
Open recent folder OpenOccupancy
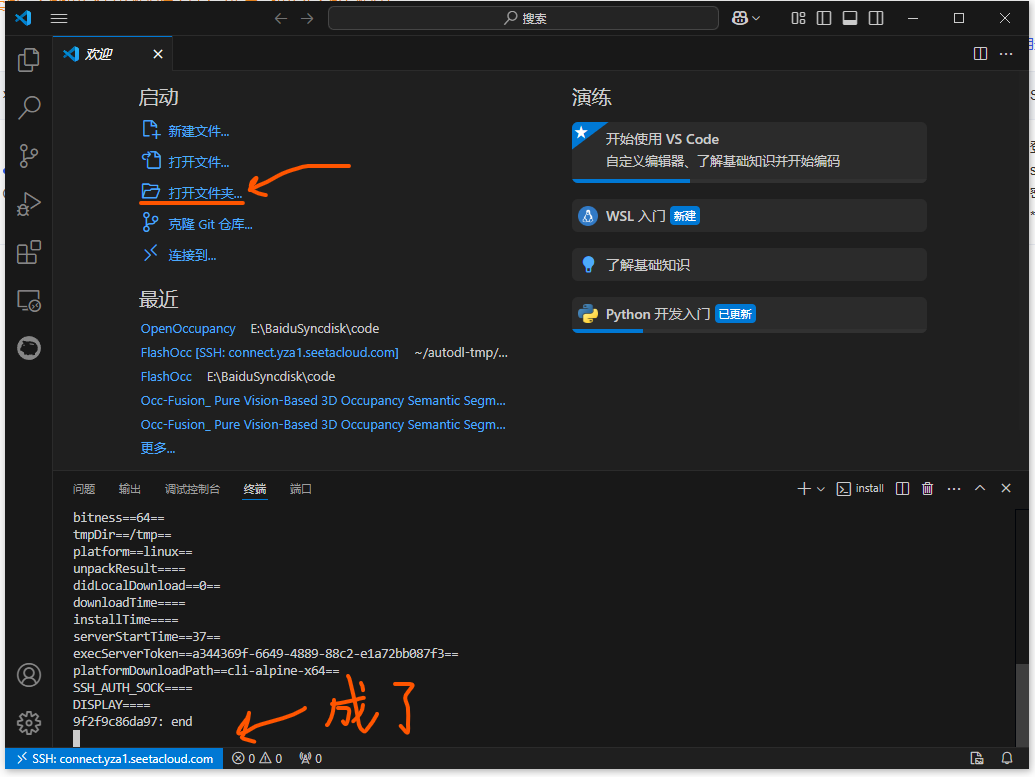[x=188, y=329]
